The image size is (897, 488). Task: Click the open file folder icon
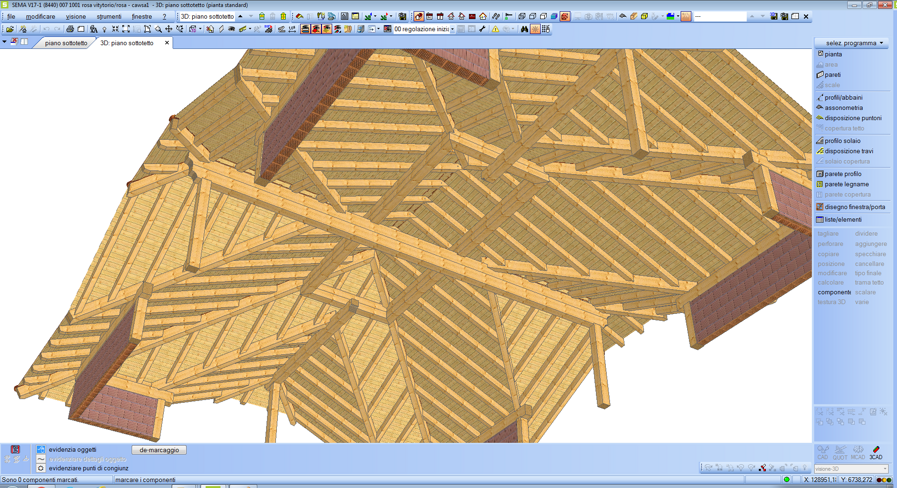pos(10,29)
